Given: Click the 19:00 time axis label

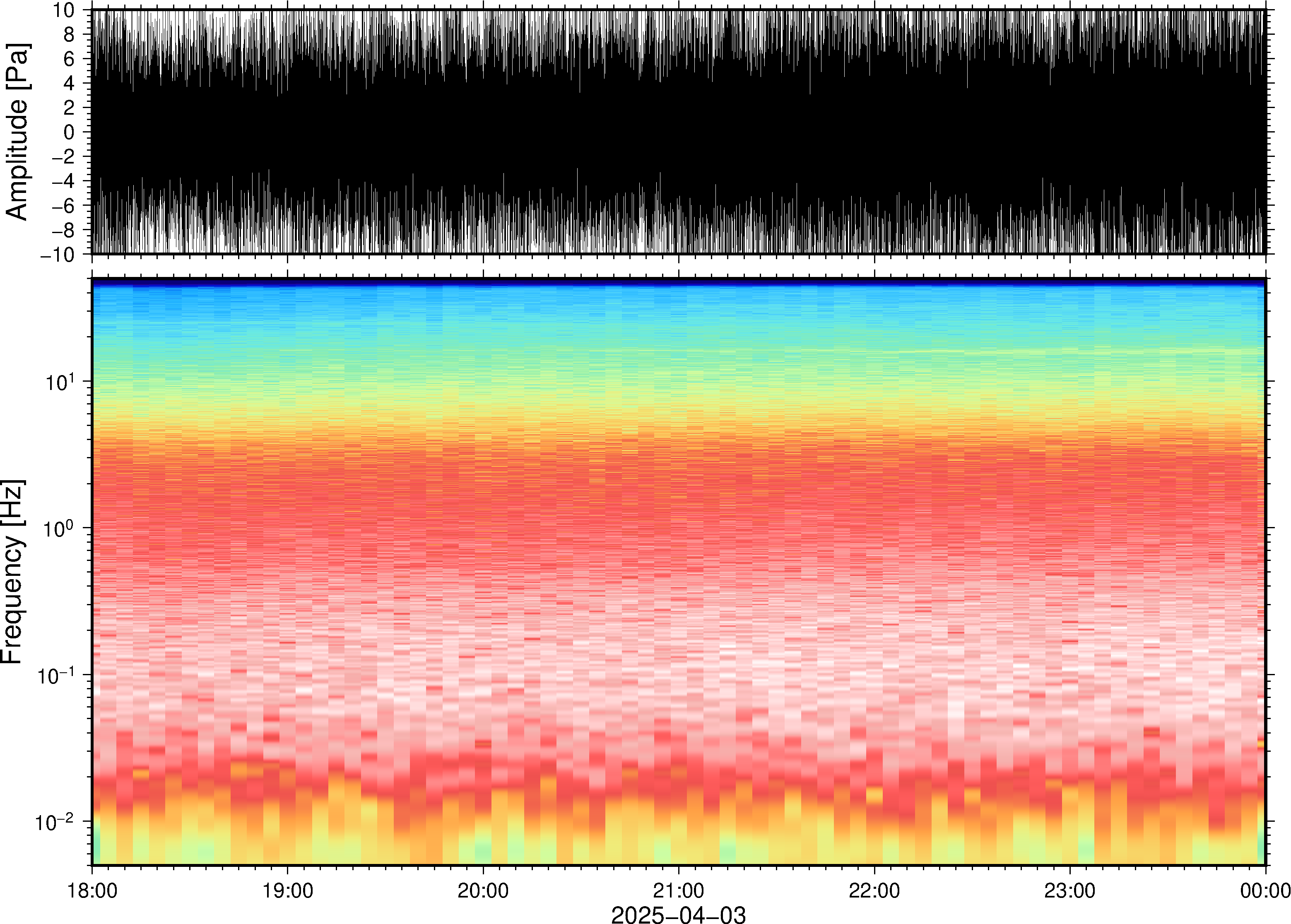Looking at the screenshot, I should 287,890.
